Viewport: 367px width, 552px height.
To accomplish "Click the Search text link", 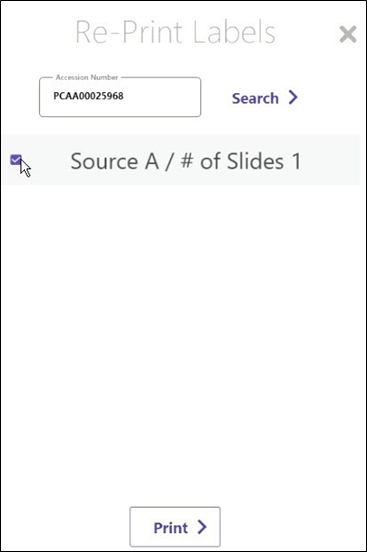I will 255,98.
